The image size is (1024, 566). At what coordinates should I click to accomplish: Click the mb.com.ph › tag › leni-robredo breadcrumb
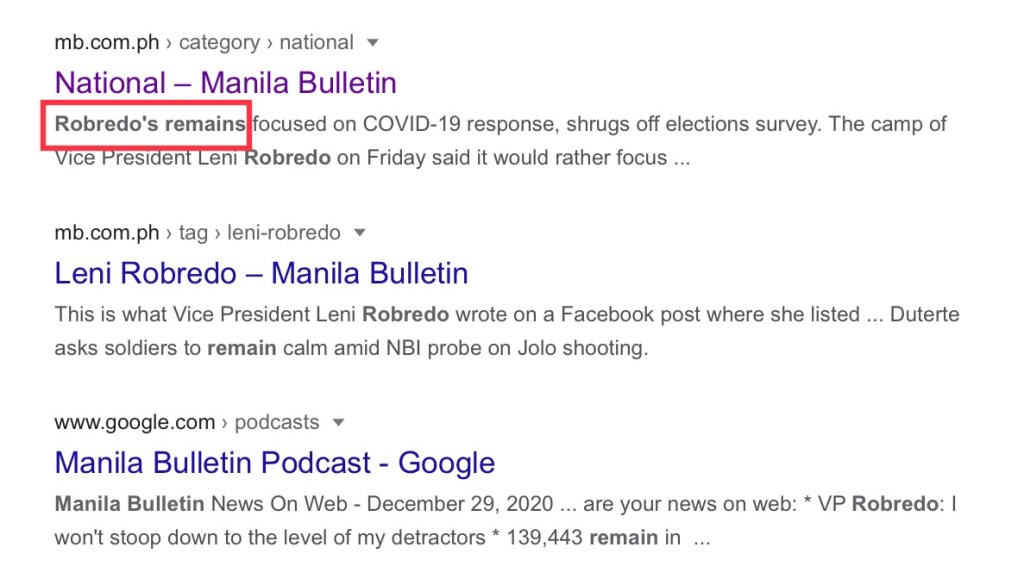click(197, 232)
